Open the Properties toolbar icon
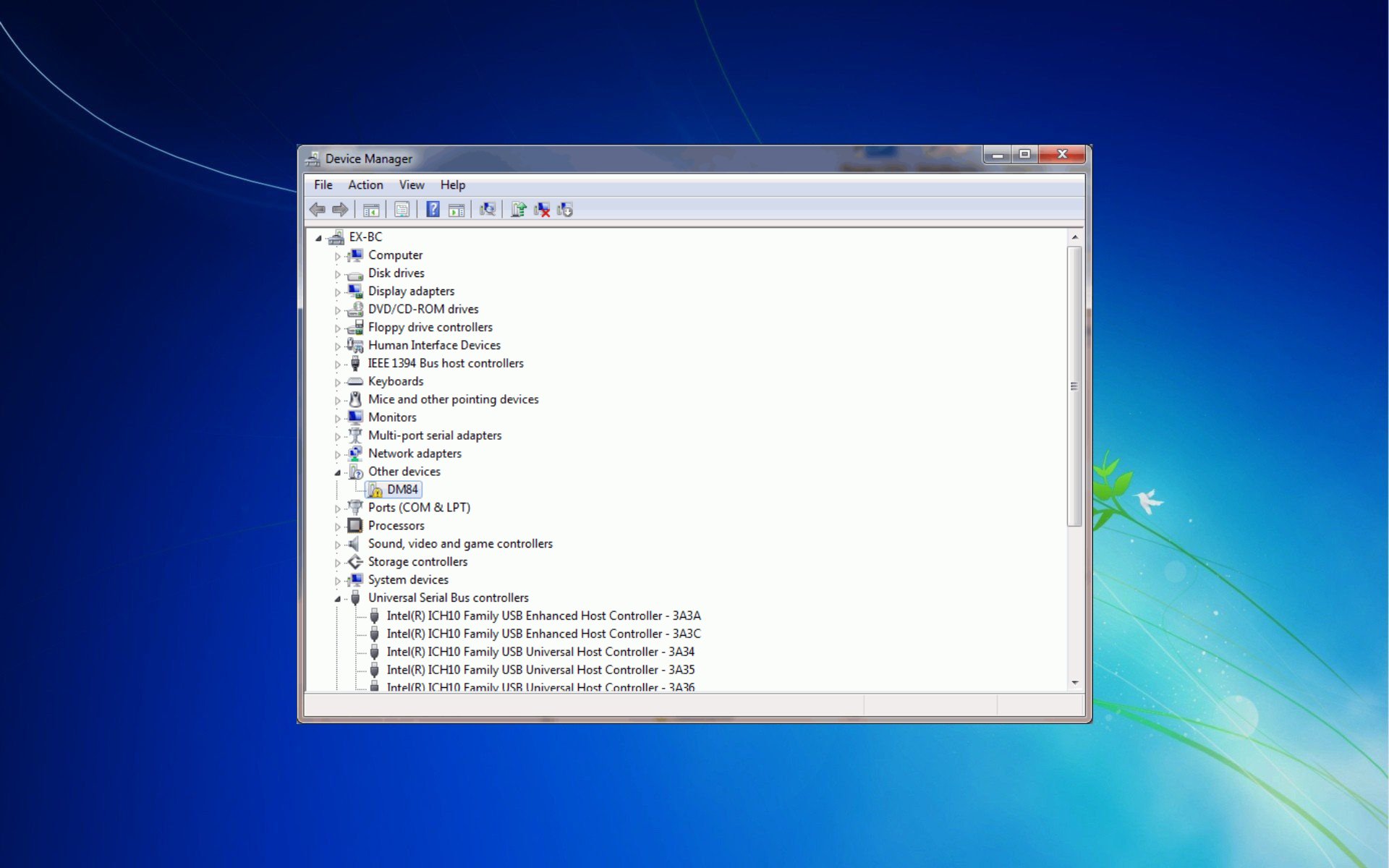This screenshot has height=868, width=1389. pyautogui.click(x=402, y=210)
